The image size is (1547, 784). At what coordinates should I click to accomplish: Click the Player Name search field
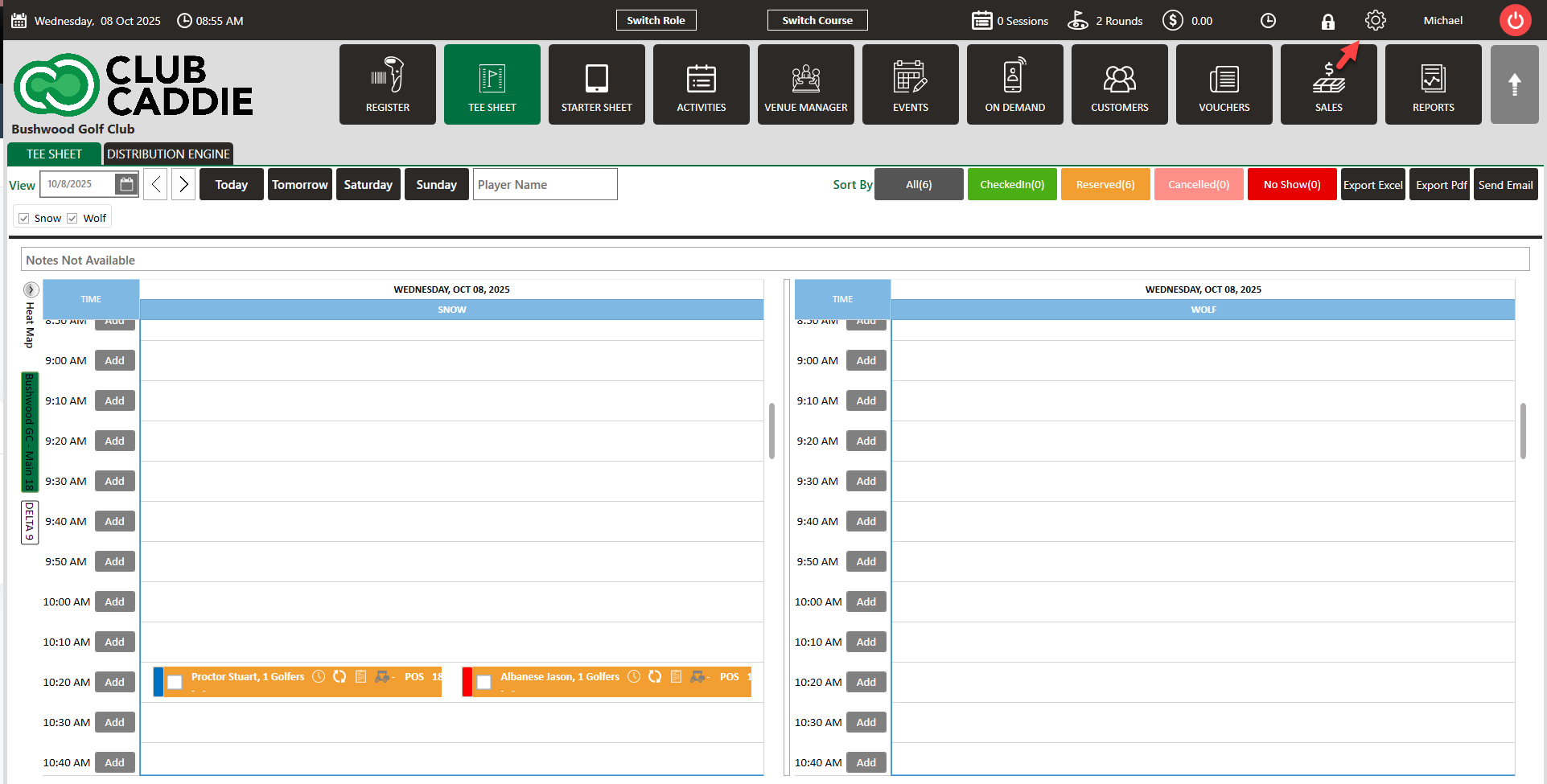click(545, 184)
